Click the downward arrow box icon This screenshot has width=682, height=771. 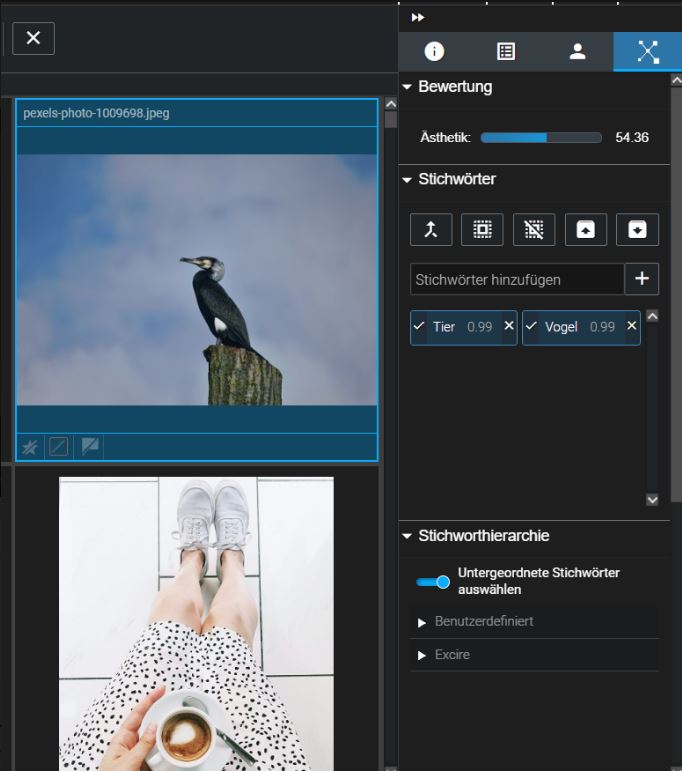tap(637, 229)
